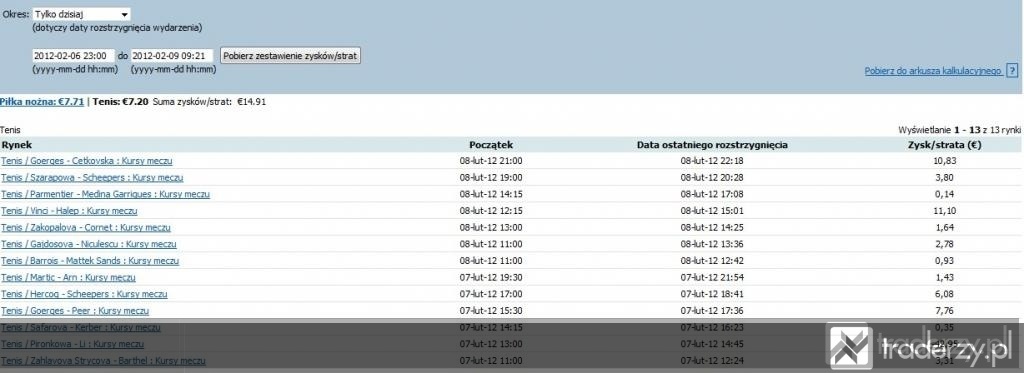Viewport: 1024px width, 373px height.
Task: Select profit value 11,10
Action: [944, 211]
